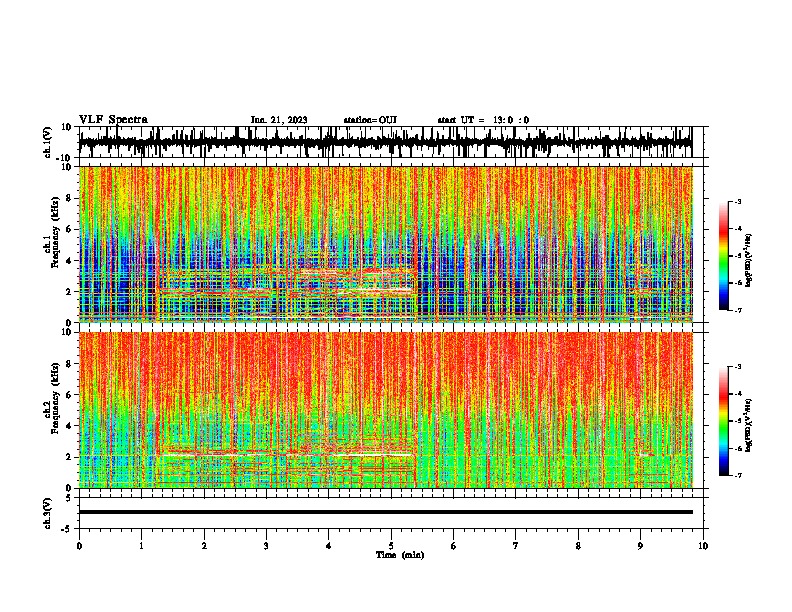
Task: Click the '6' kHz tick of ch.2 spectrogram
Action: [x=70, y=395]
